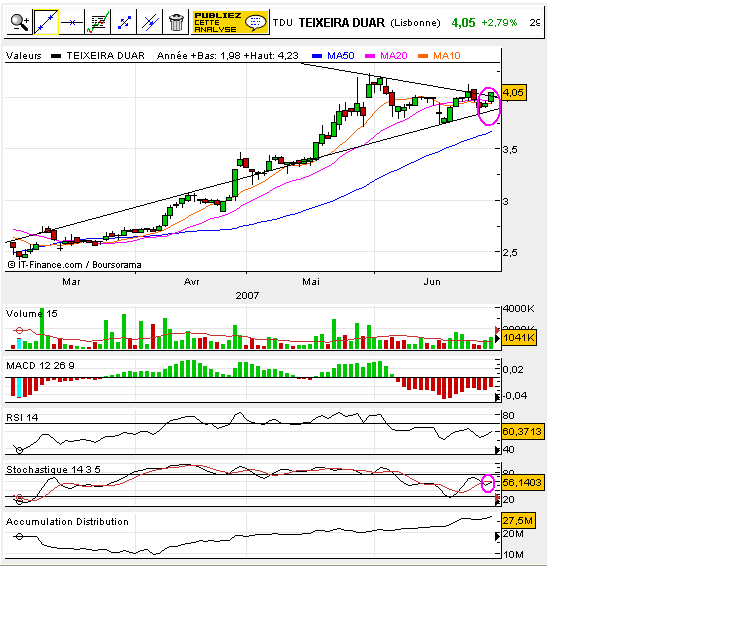Select the dashed segment drawing tool
This screenshot has width=738, height=637.
124,22
